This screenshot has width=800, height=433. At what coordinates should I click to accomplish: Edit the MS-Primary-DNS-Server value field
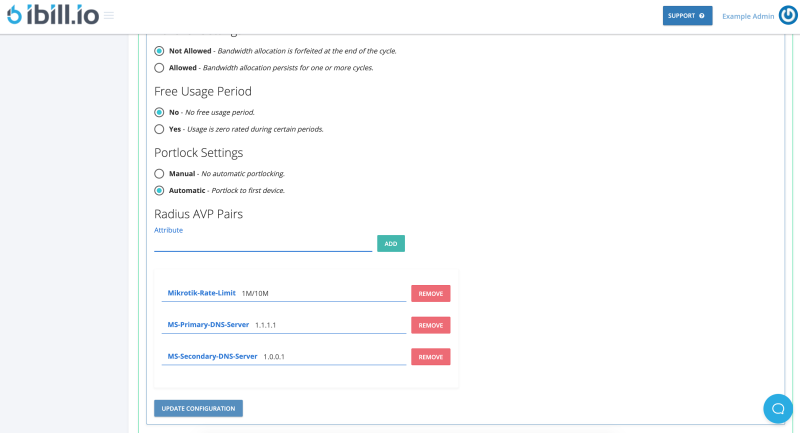click(325, 325)
